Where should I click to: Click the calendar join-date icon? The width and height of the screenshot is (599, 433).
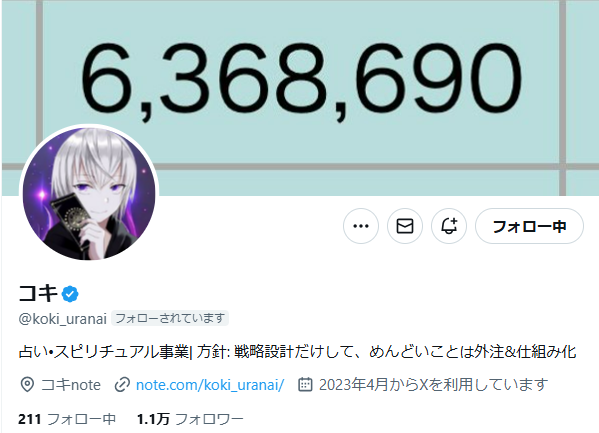tap(305, 384)
